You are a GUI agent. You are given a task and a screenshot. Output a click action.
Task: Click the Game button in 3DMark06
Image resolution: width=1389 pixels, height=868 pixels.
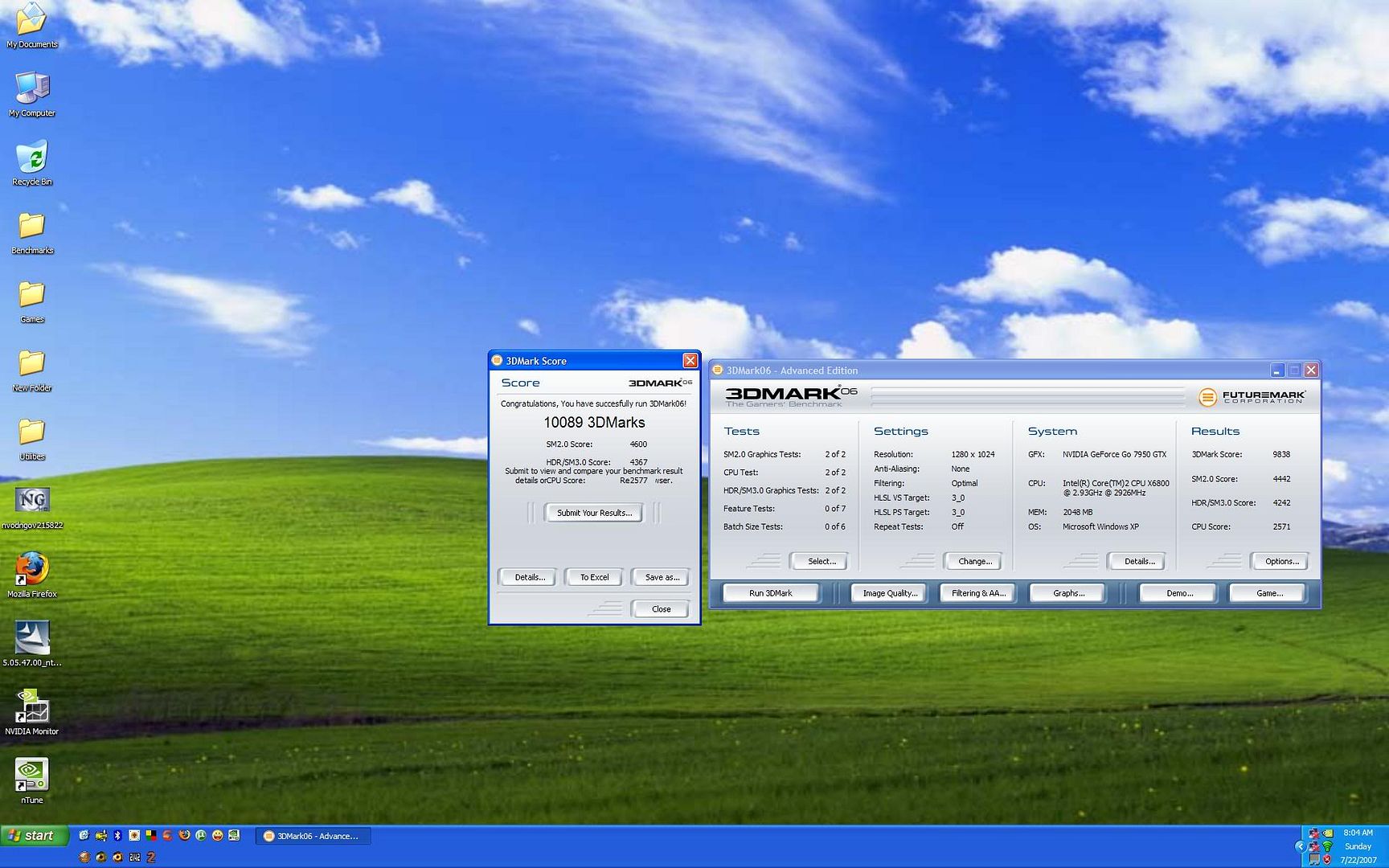pos(1269,593)
